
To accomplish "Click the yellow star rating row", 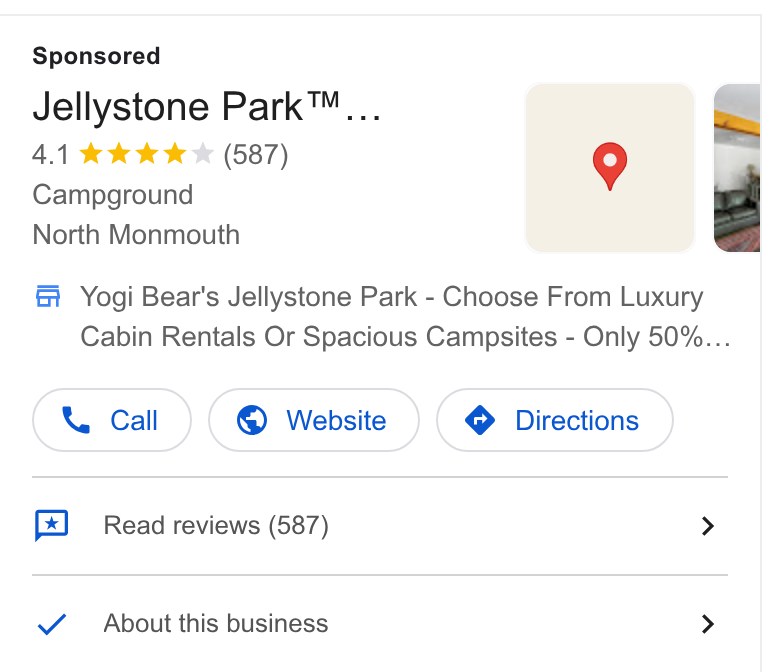I will [x=146, y=154].
